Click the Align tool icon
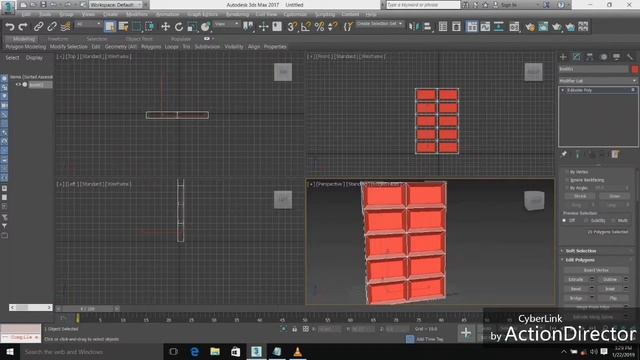640x360 pixels. tap(427, 27)
